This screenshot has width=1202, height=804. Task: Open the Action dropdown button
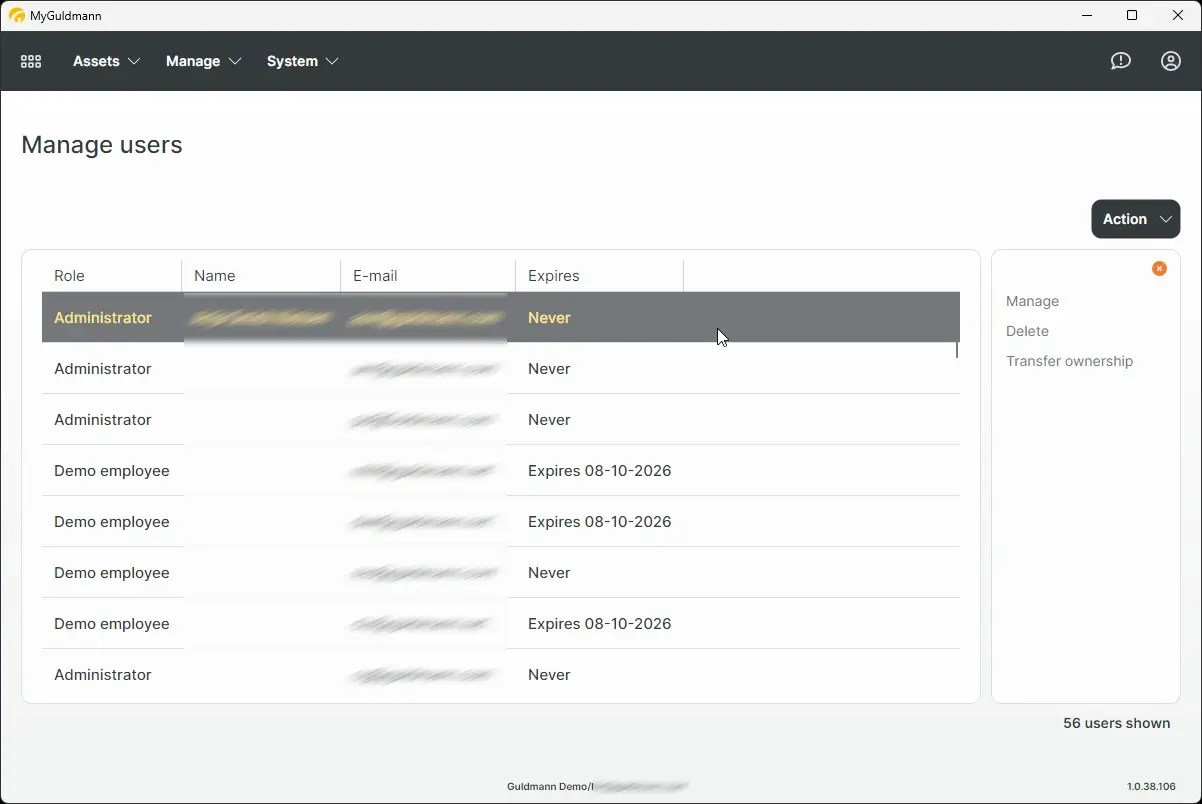tap(1135, 219)
